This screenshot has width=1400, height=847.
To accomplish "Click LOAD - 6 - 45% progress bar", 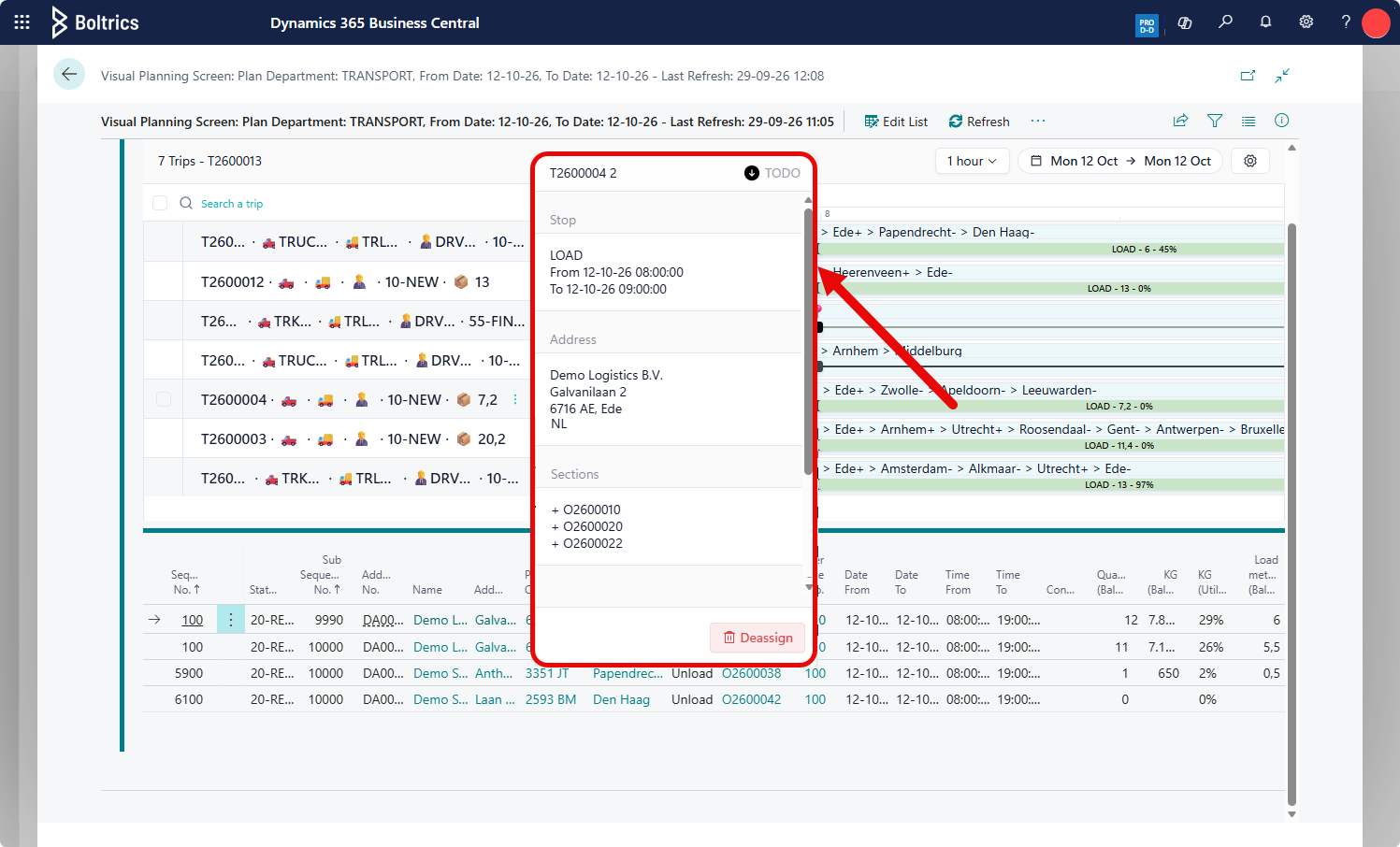I will pyautogui.click(x=1050, y=250).
